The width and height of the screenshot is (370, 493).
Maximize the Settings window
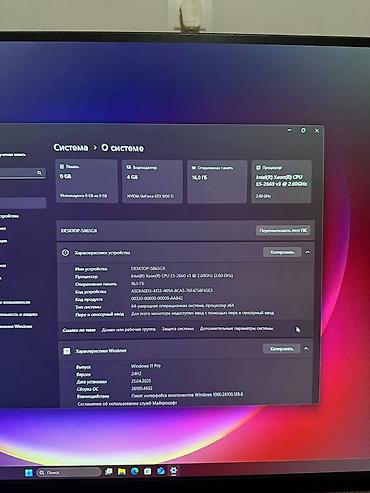(303, 130)
